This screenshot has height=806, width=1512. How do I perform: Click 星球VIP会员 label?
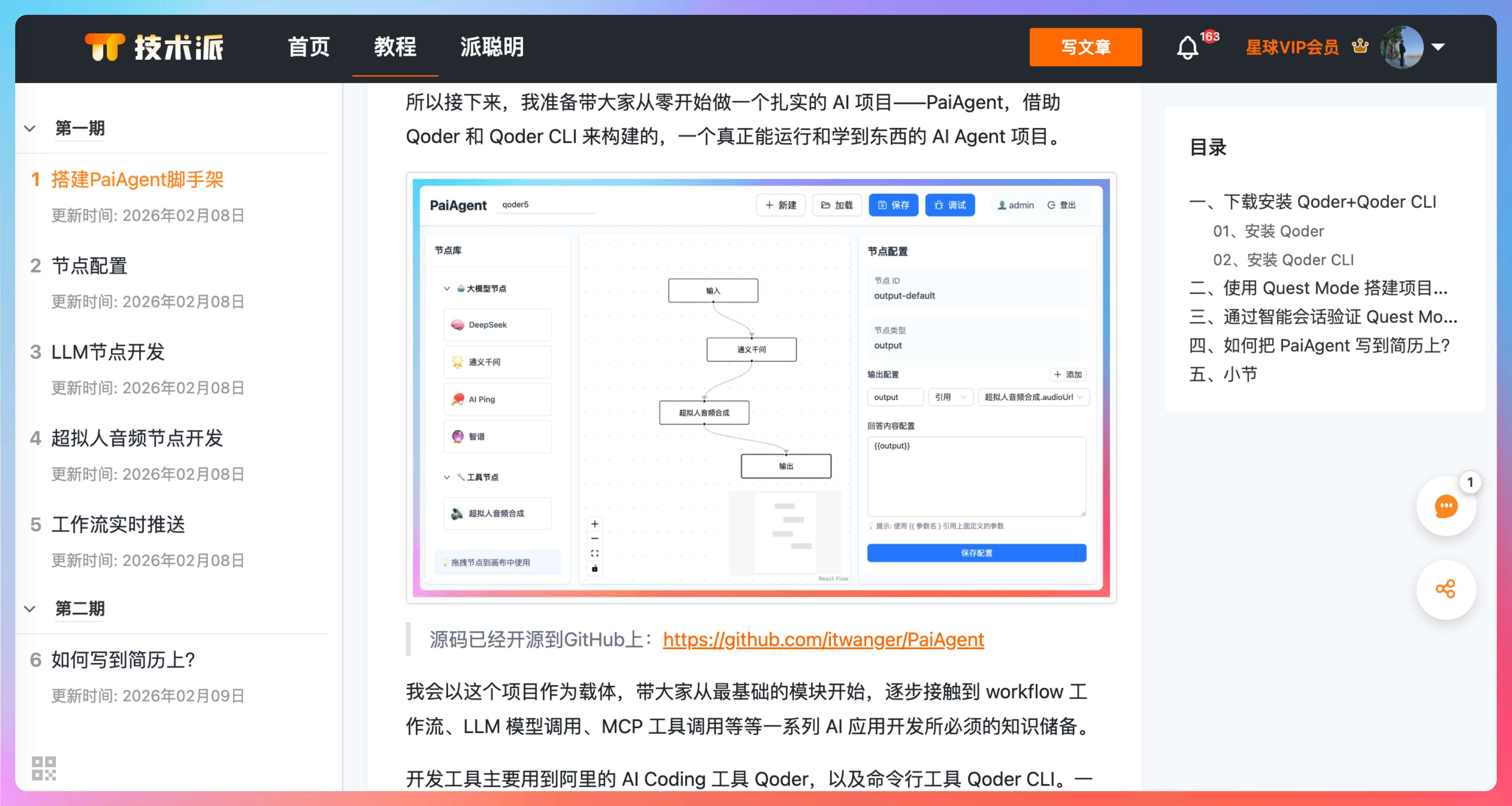[1292, 47]
